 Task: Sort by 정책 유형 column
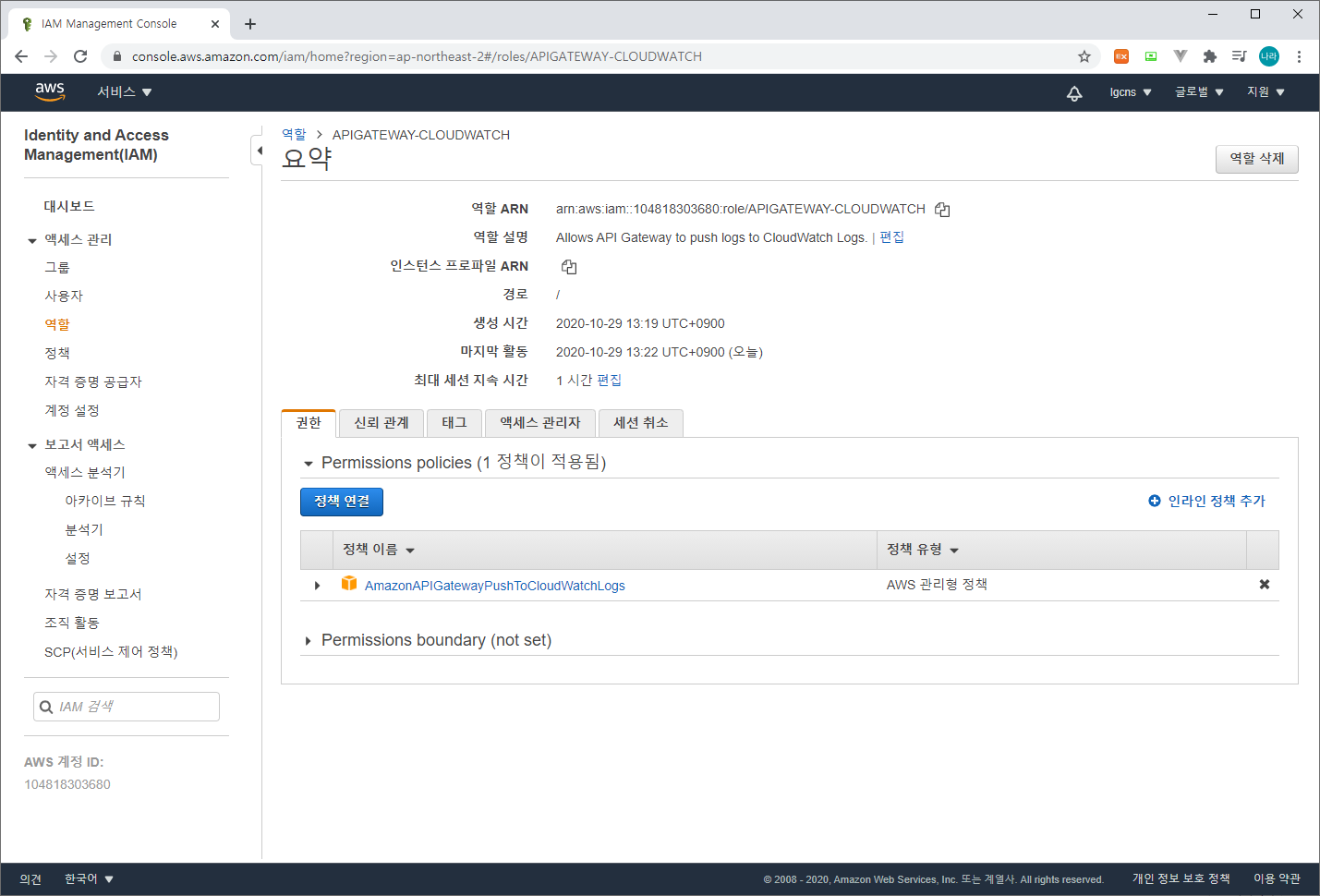[923, 550]
